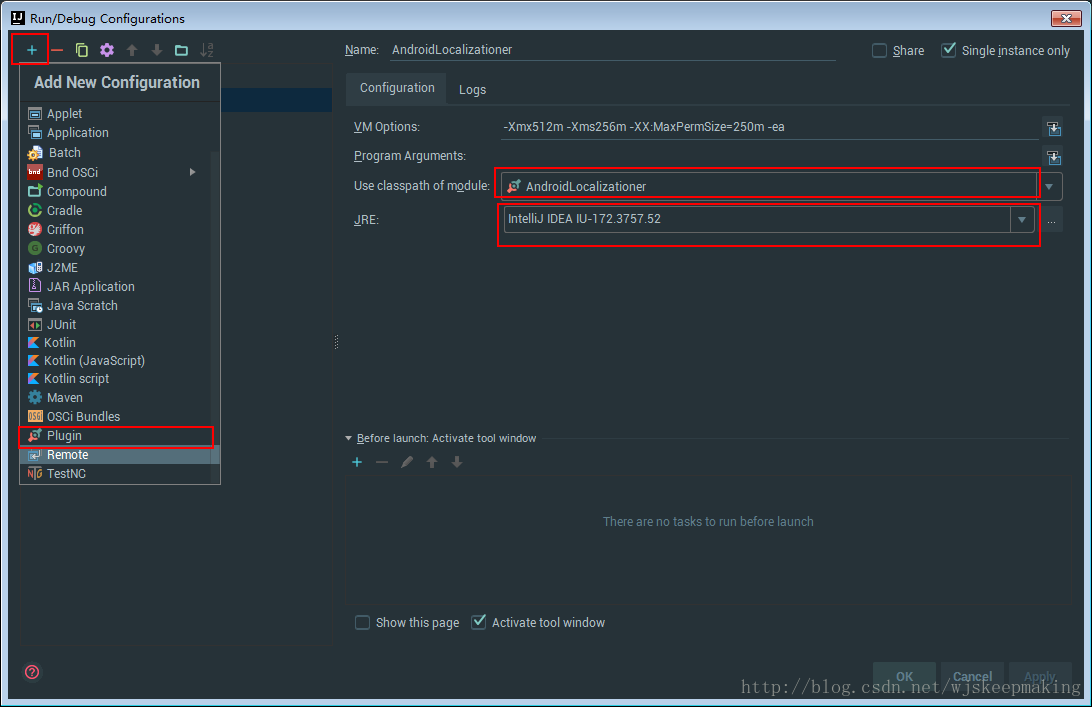Click the before launch move down arrow

[457, 462]
